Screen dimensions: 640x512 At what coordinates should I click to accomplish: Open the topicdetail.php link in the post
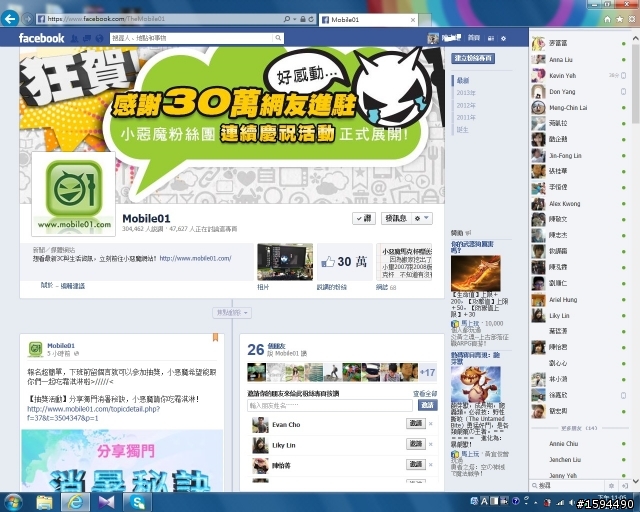point(93,413)
